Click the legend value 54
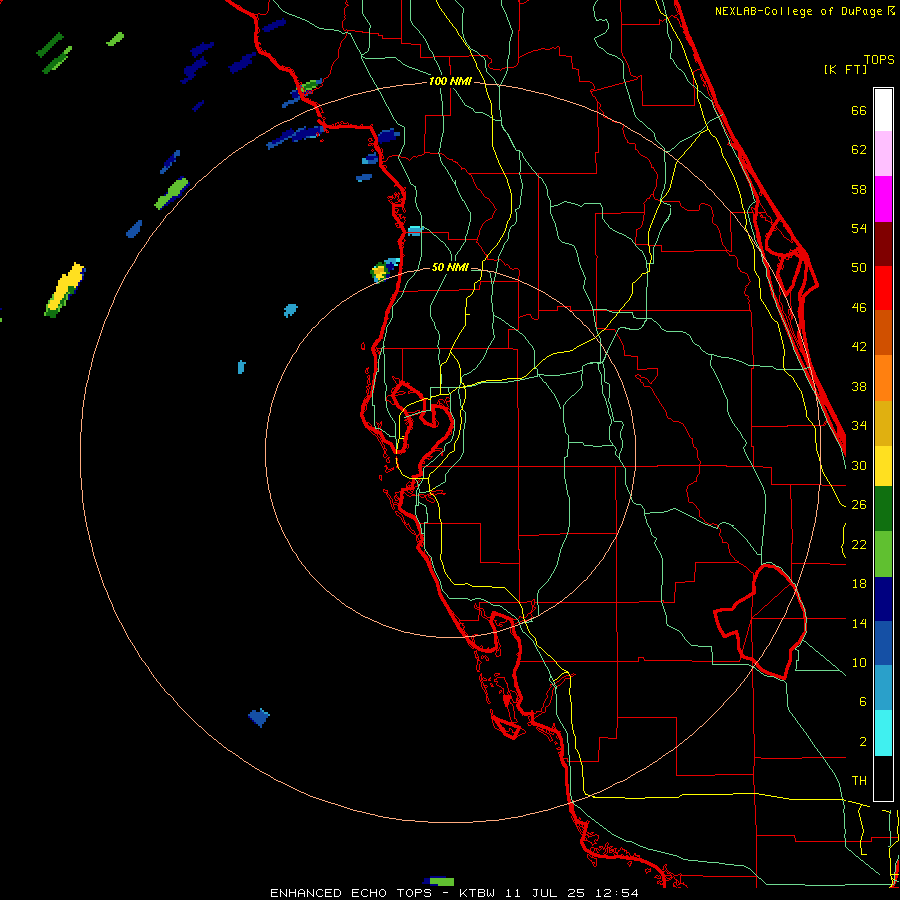900x900 pixels. (x=859, y=228)
